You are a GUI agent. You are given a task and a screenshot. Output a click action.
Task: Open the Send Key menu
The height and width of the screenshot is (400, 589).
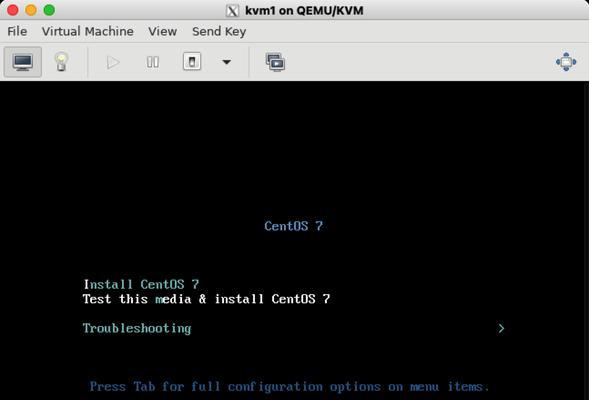click(219, 32)
